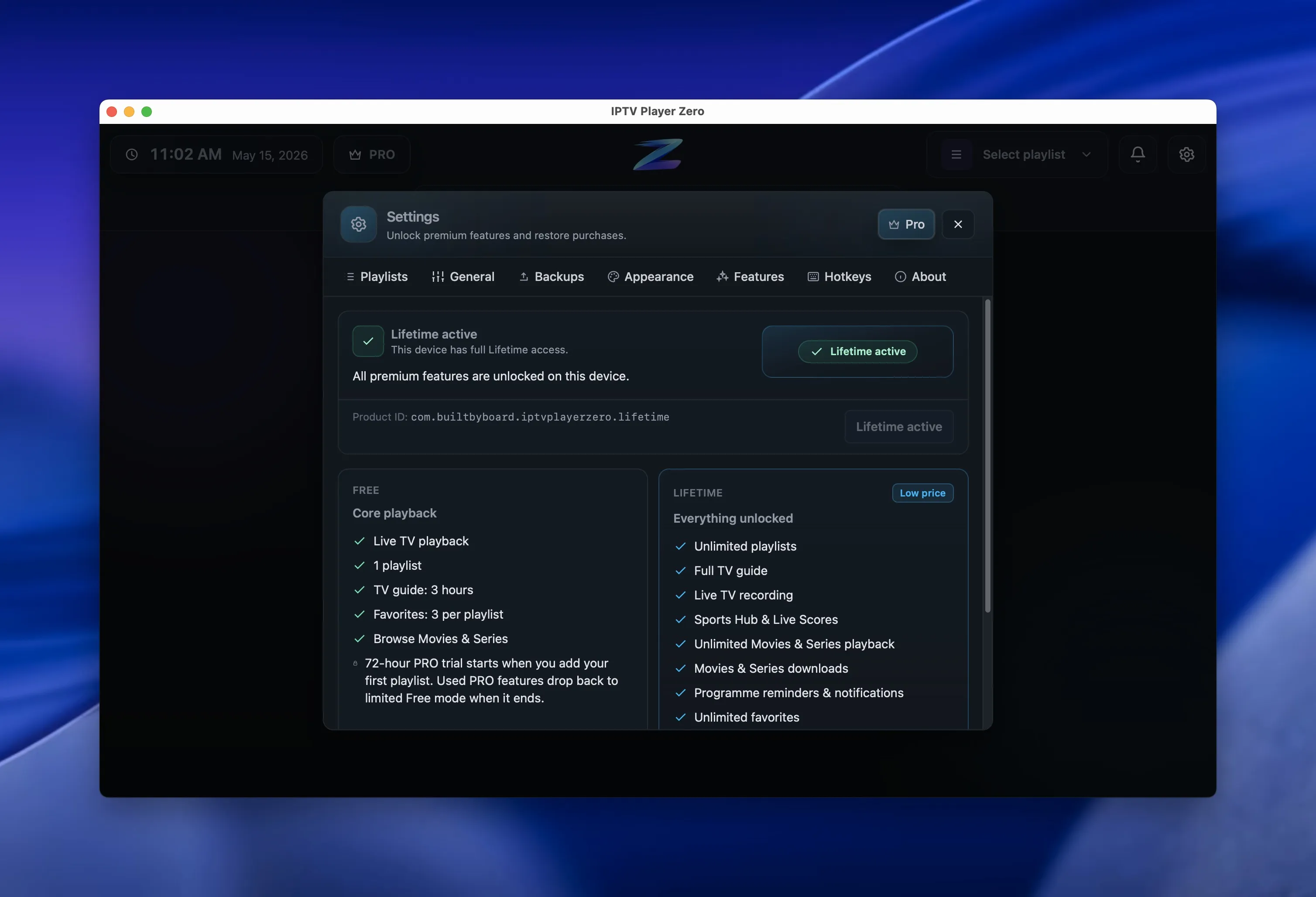The image size is (1316, 897).
Task: Click the Z app logo
Action: point(658,154)
